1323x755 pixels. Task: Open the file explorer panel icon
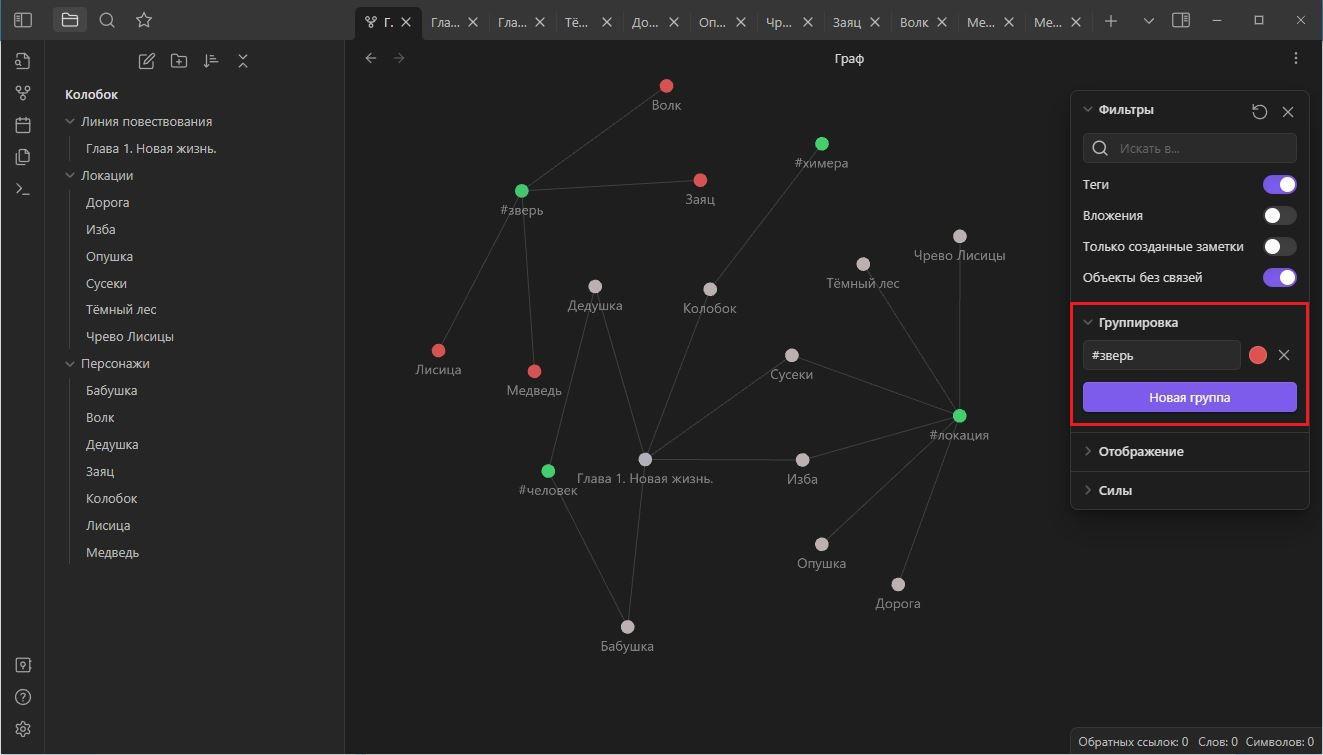69,20
